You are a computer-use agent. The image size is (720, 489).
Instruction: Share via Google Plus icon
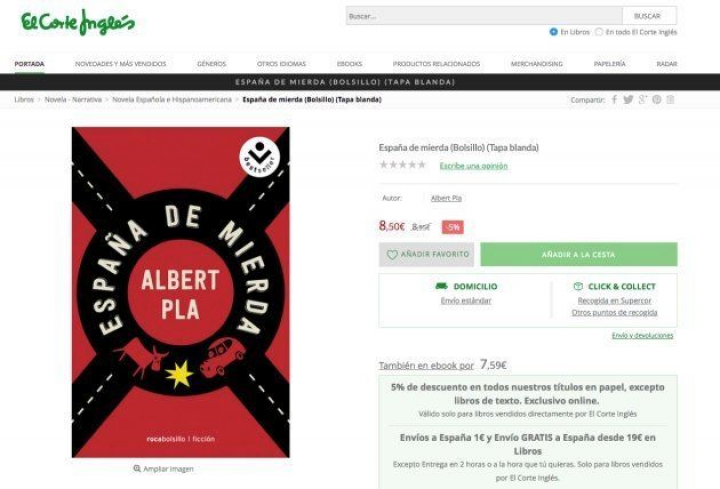[643, 99]
